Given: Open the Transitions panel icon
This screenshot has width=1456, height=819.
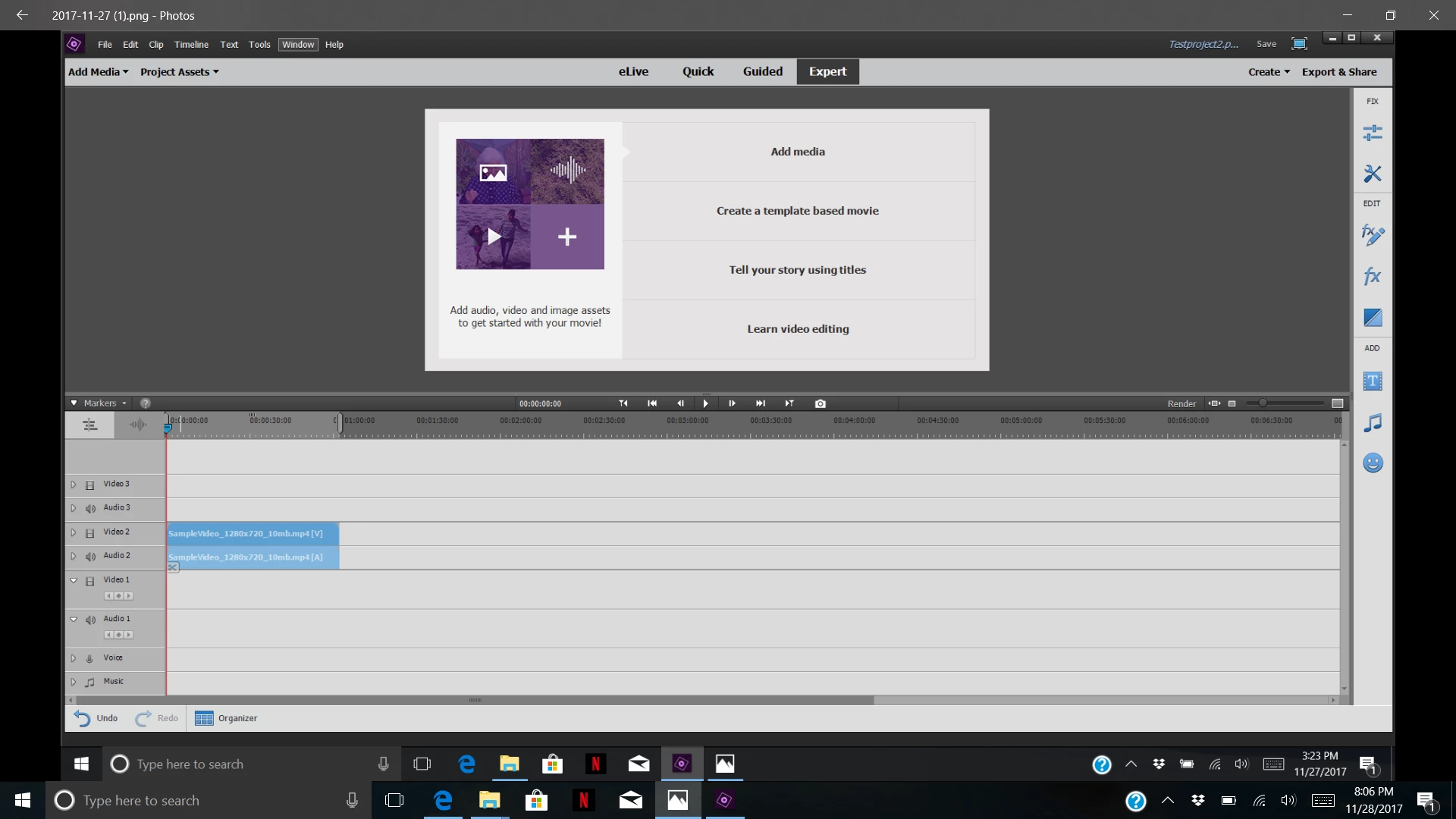Looking at the screenshot, I should (x=1372, y=318).
